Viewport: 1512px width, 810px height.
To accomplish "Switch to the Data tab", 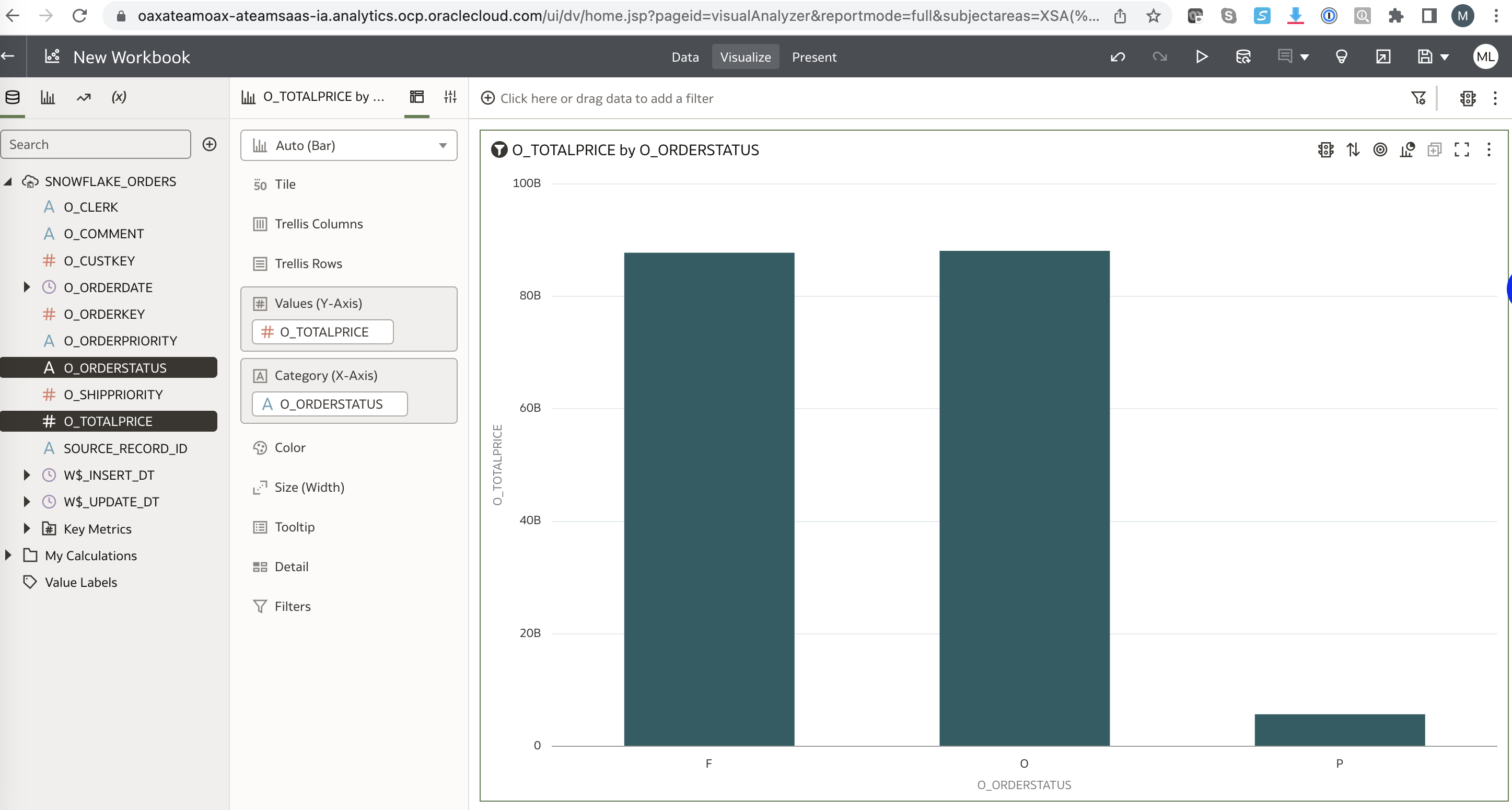I will pyautogui.click(x=685, y=57).
